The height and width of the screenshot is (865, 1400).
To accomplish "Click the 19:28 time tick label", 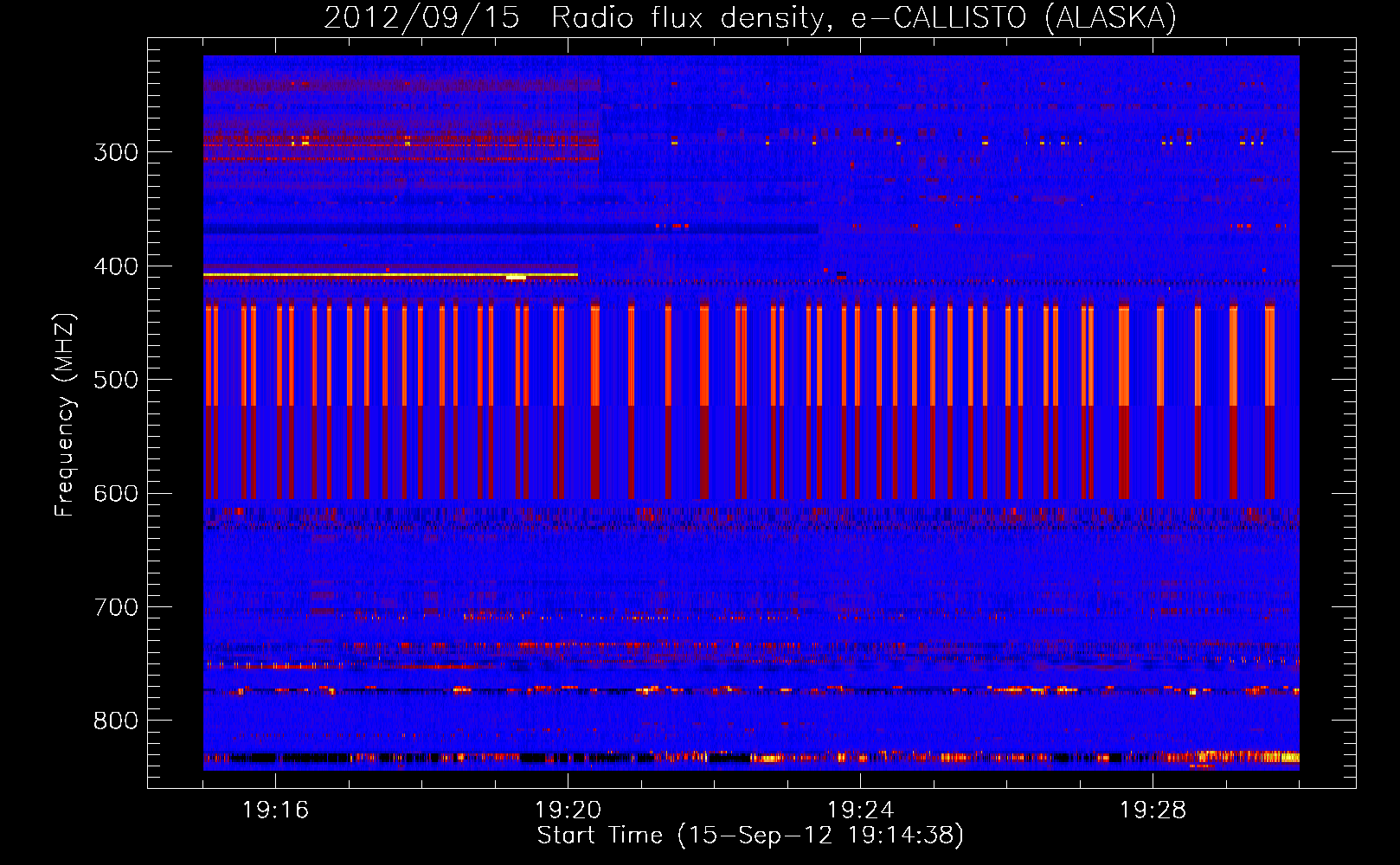I will [1153, 811].
